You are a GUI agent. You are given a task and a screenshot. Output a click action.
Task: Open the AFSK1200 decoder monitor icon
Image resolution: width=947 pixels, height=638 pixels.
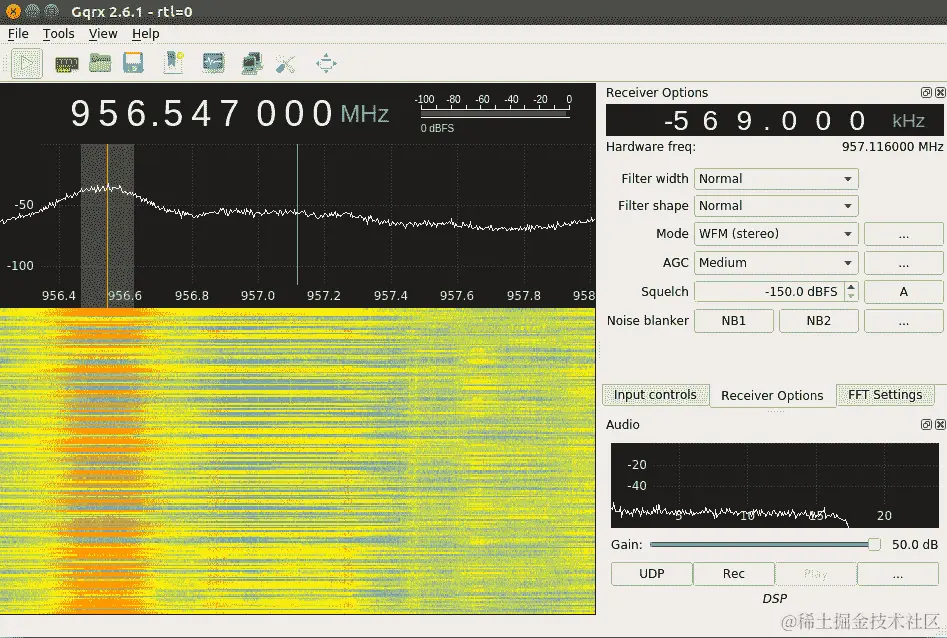click(213, 64)
